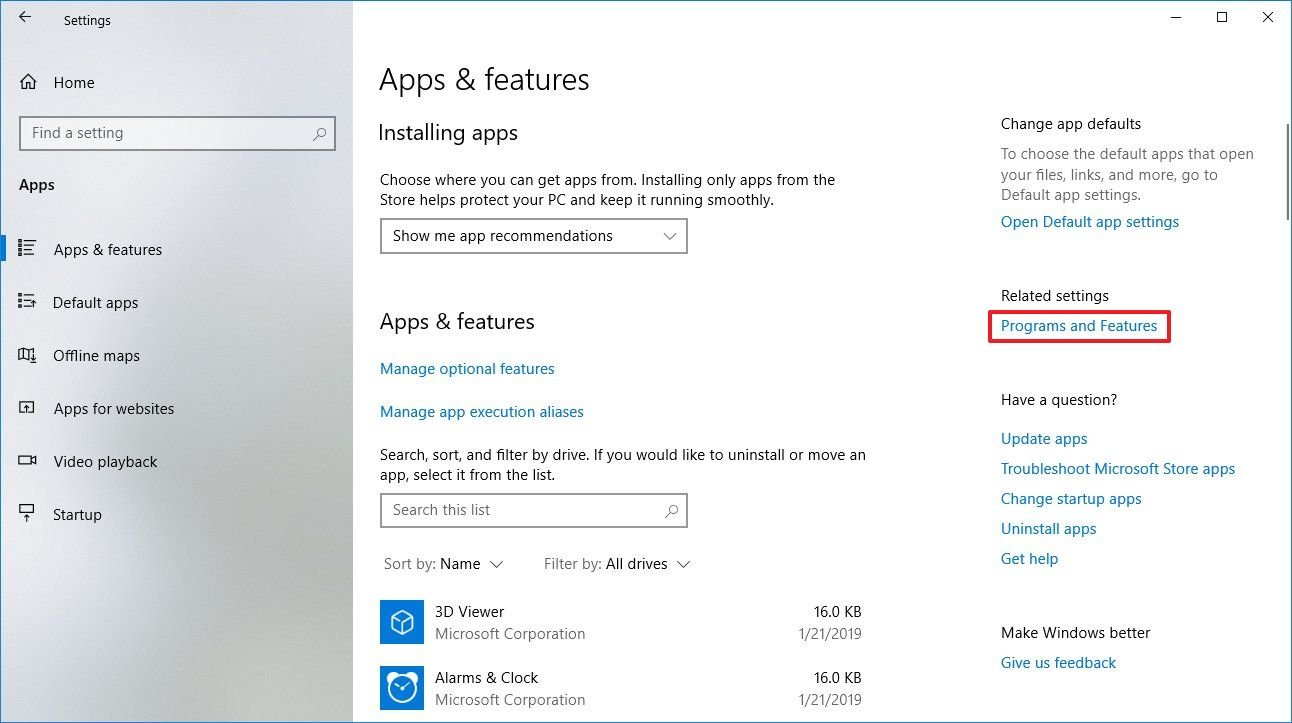
Task: Open the app recommendations dropdown
Action: [533, 237]
